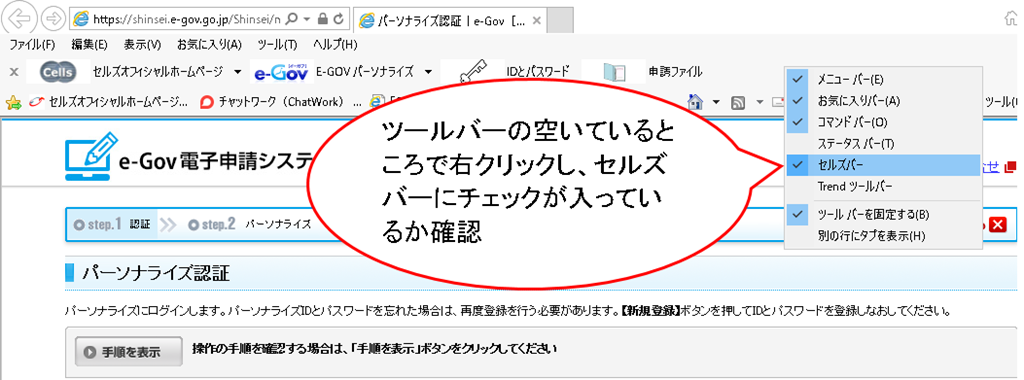Click the 手順を表示 button
The image size is (1024, 380).
click(129, 351)
